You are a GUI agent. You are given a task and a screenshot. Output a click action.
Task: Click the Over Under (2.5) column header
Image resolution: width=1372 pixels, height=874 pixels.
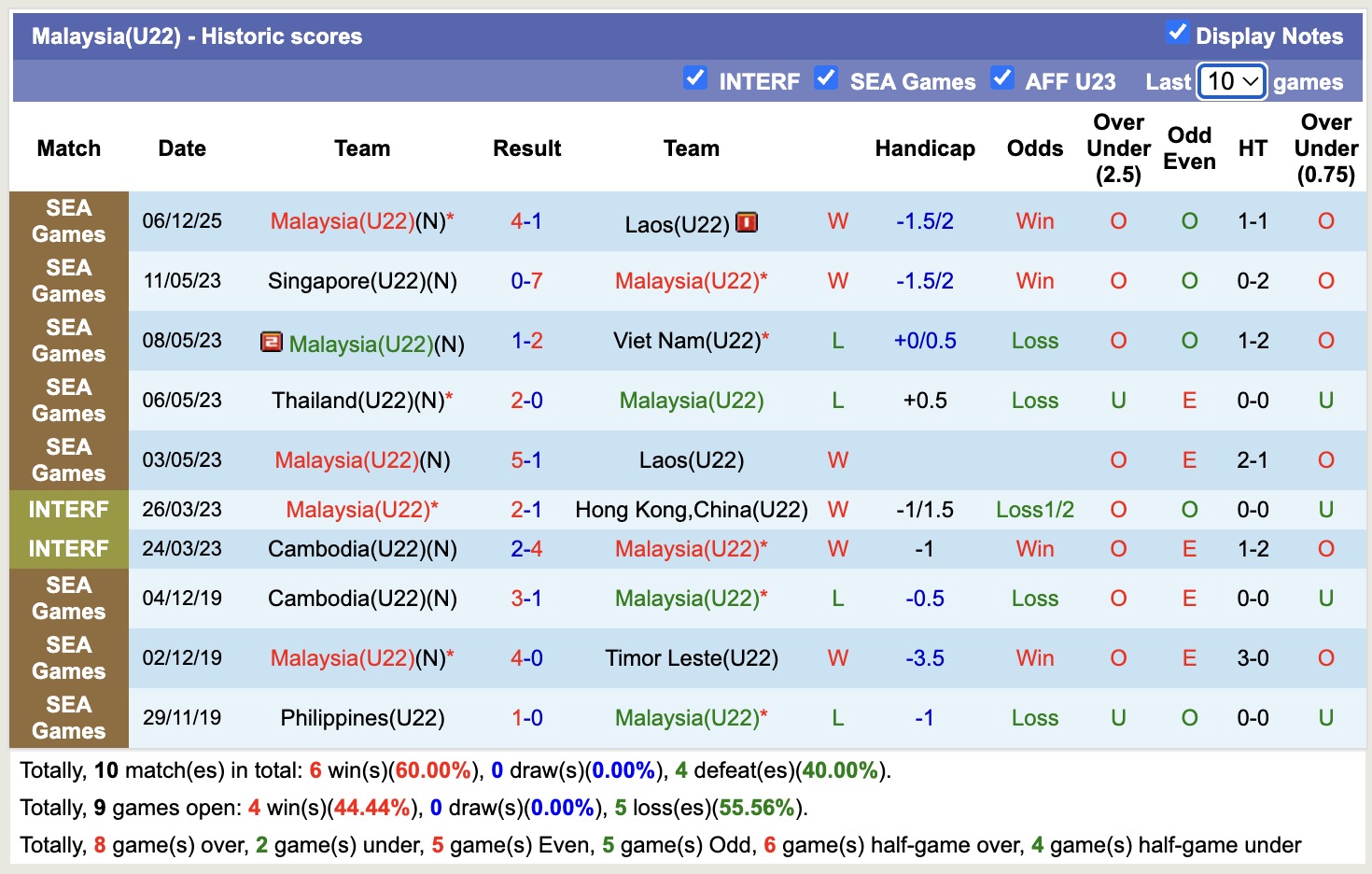(x=1118, y=148)
